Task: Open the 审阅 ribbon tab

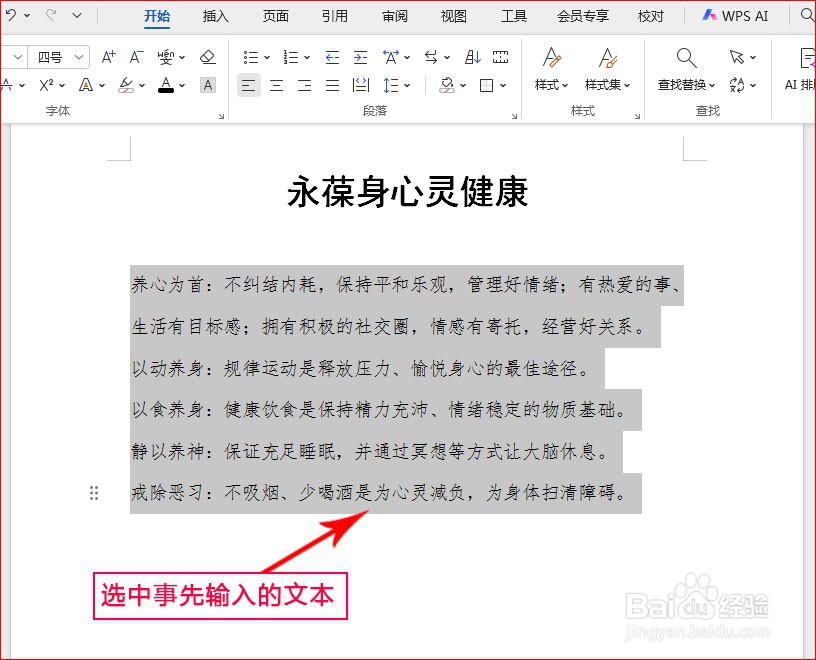Action: 394,16
